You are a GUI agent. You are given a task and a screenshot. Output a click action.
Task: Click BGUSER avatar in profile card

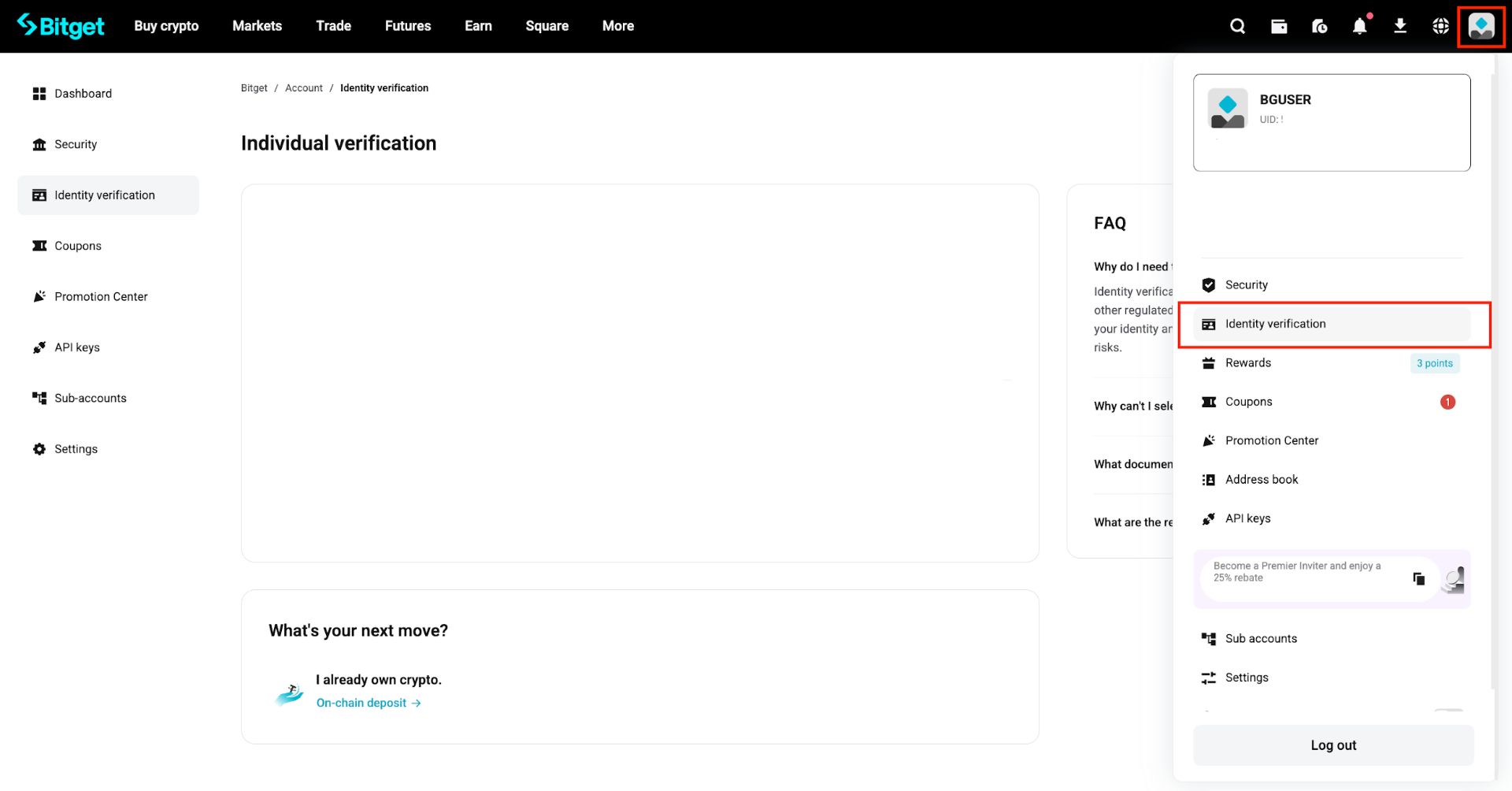[1228, 108]
